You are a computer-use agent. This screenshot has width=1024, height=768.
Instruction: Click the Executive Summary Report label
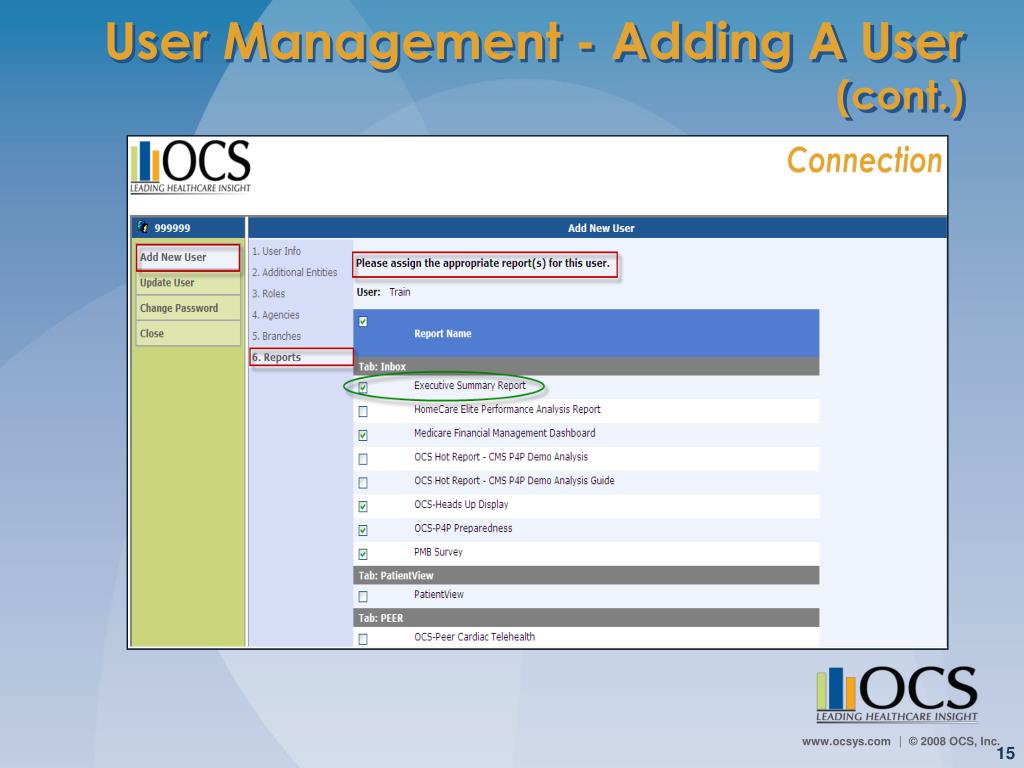pyautogui.click(x=470, y=385)
